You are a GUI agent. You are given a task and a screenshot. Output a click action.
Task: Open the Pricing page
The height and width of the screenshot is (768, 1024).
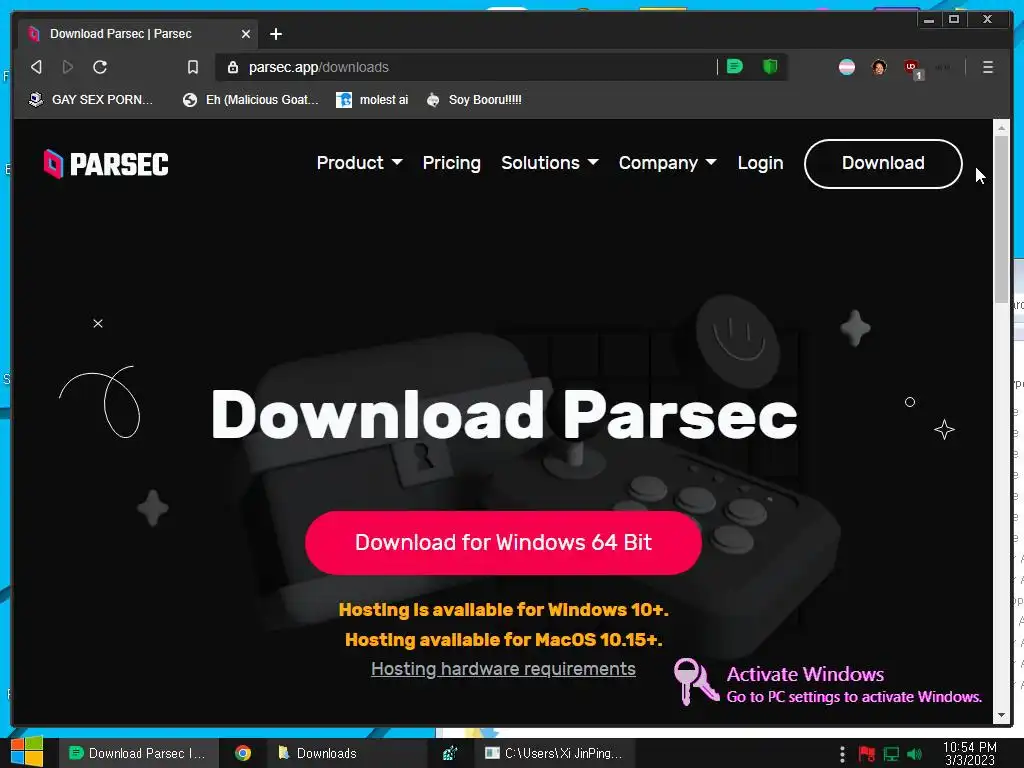pyautogui.click(x=451, y=163)
